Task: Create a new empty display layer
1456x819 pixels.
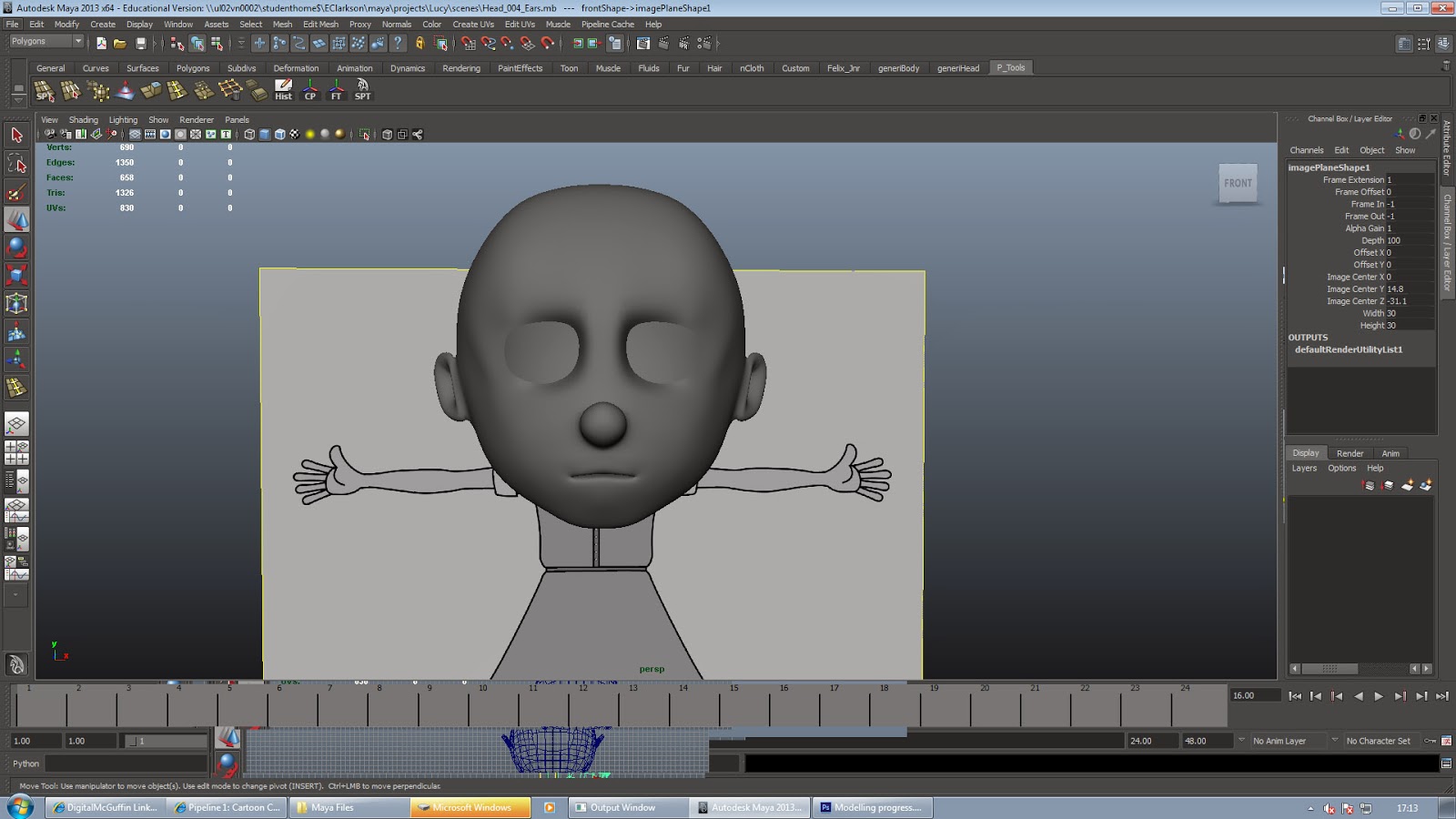Action: [1407, 485]
